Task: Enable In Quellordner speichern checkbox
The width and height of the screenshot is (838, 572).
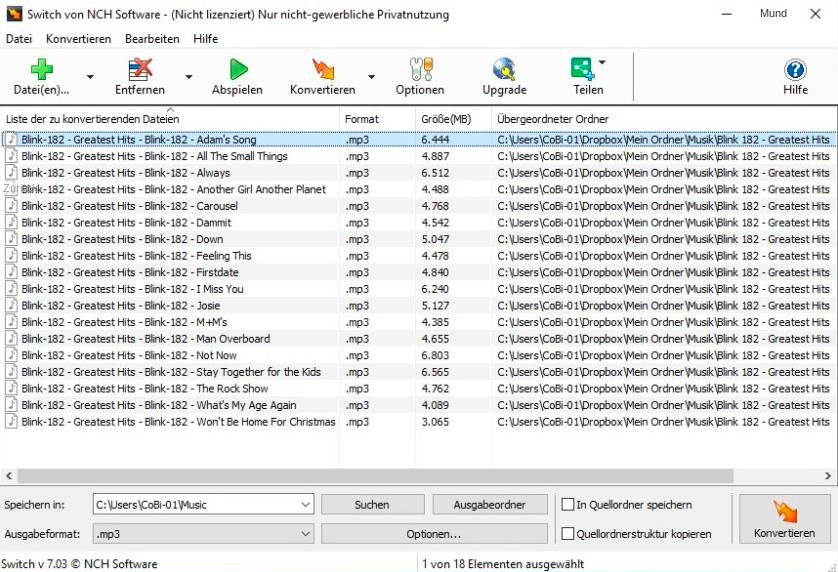Action: (568, 504)
